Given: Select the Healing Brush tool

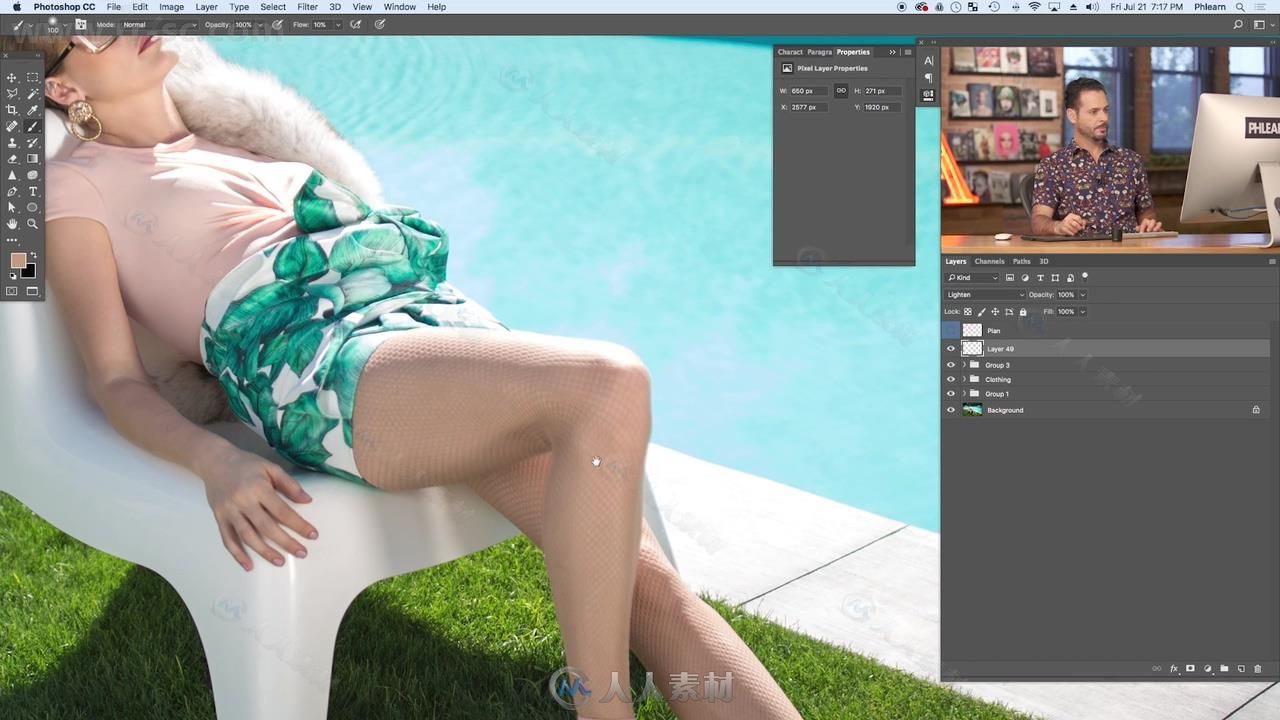Looking at the screenshot, I should click(12, 126).
